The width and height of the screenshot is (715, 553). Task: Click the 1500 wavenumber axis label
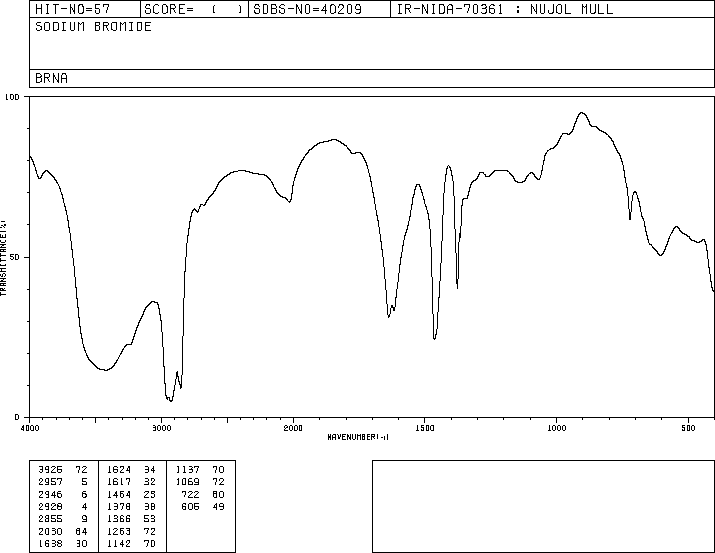pos(425,428)
